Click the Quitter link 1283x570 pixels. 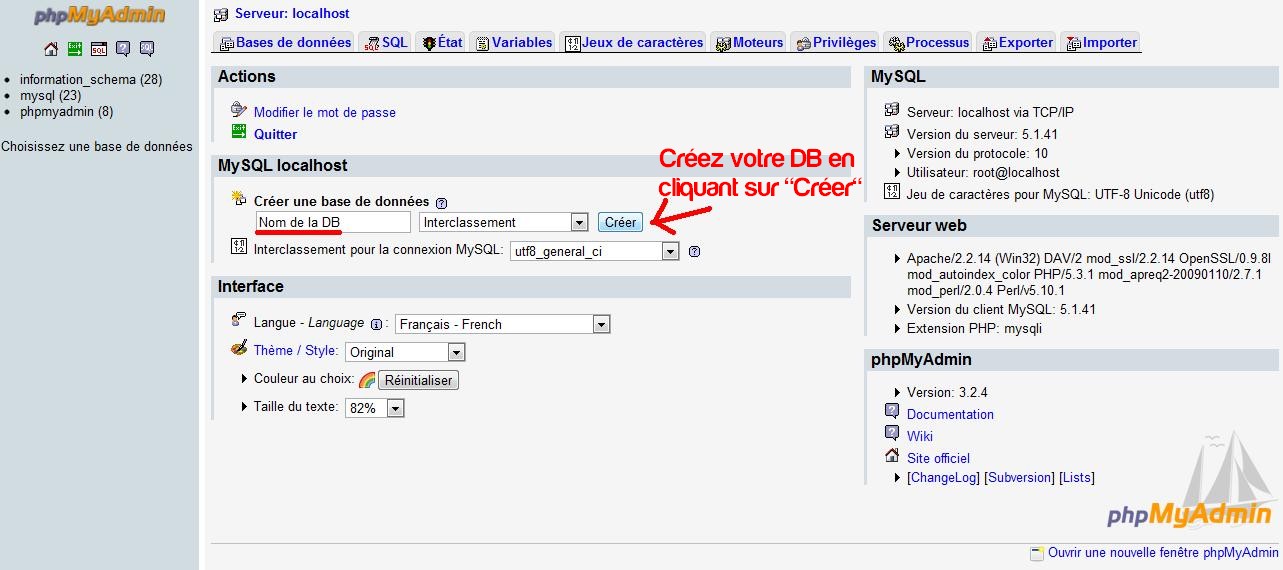[x=275, y=134]
